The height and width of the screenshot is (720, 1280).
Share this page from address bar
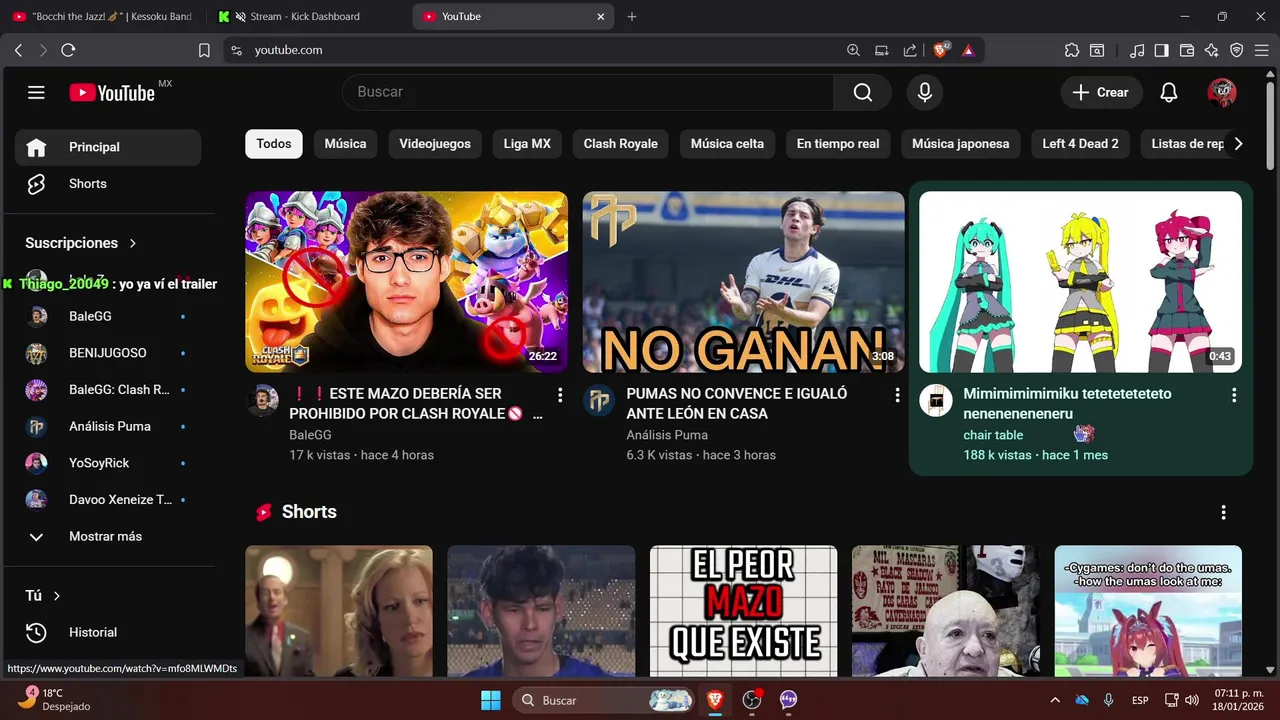point(910,50)
